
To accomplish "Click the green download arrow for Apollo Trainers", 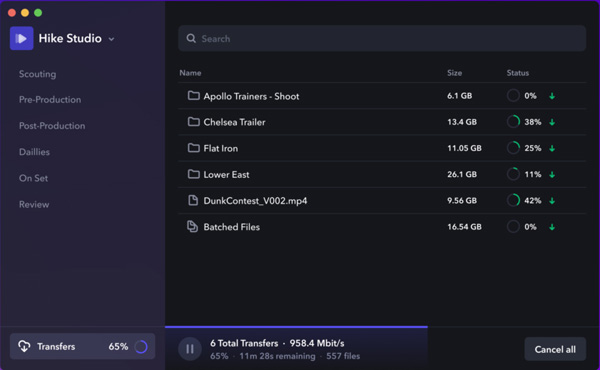I will pos(552,96).
